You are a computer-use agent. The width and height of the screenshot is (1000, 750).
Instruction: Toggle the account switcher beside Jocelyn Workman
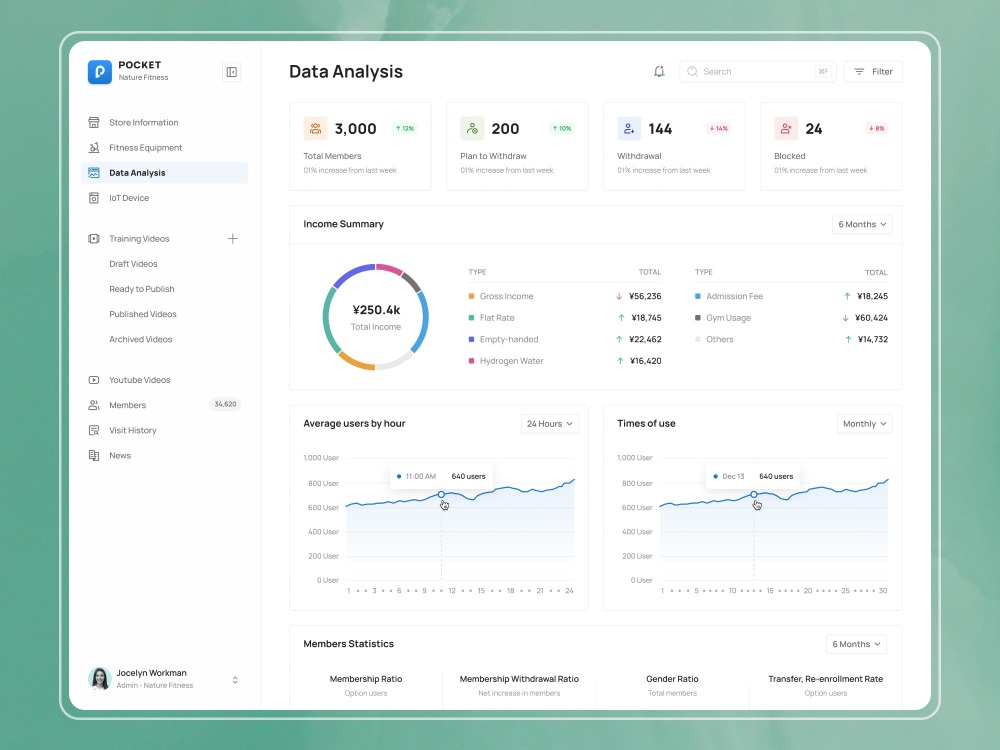click(x=235, y=679)
